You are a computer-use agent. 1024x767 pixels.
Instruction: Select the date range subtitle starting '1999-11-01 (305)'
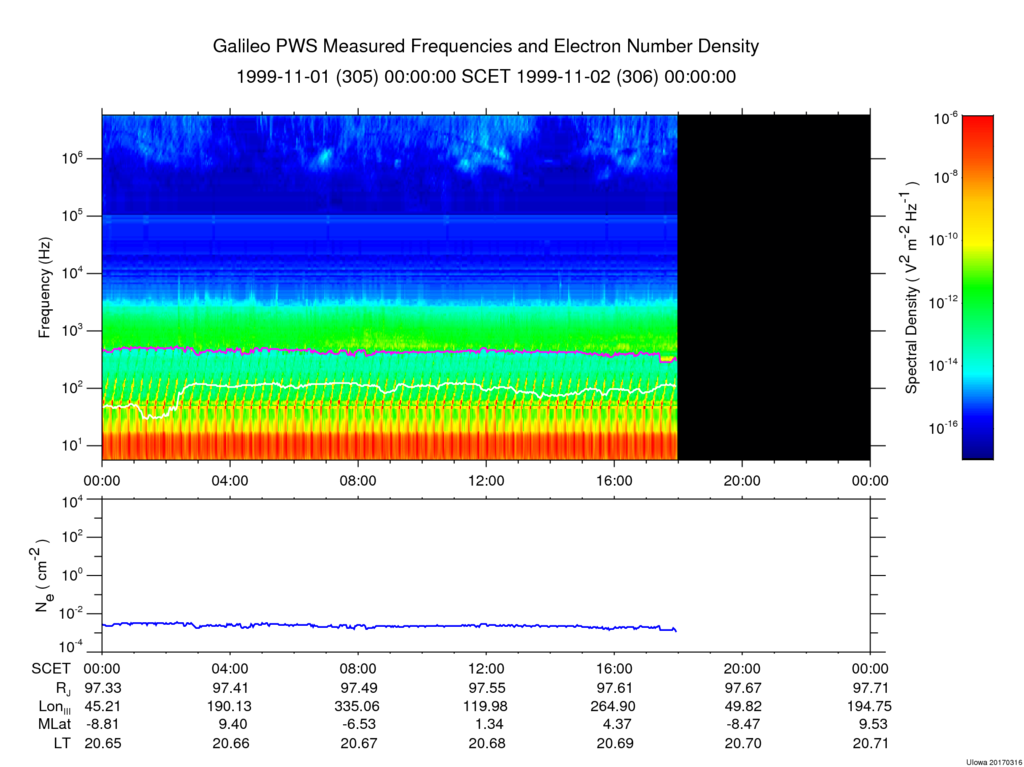click(x=486, y=77)
